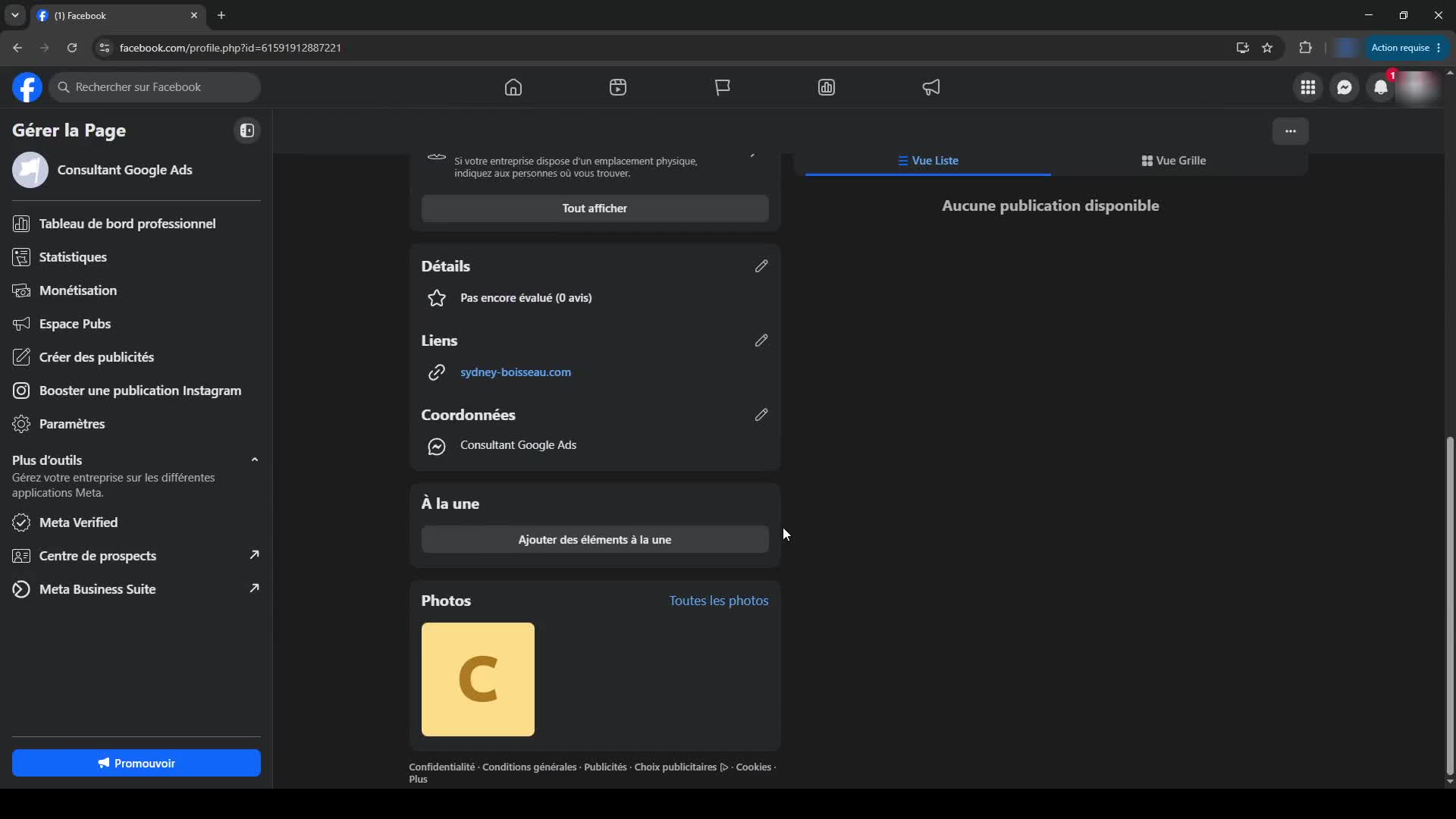
Task: Click the Facebook logo icon
Action: tap(27, 87)
